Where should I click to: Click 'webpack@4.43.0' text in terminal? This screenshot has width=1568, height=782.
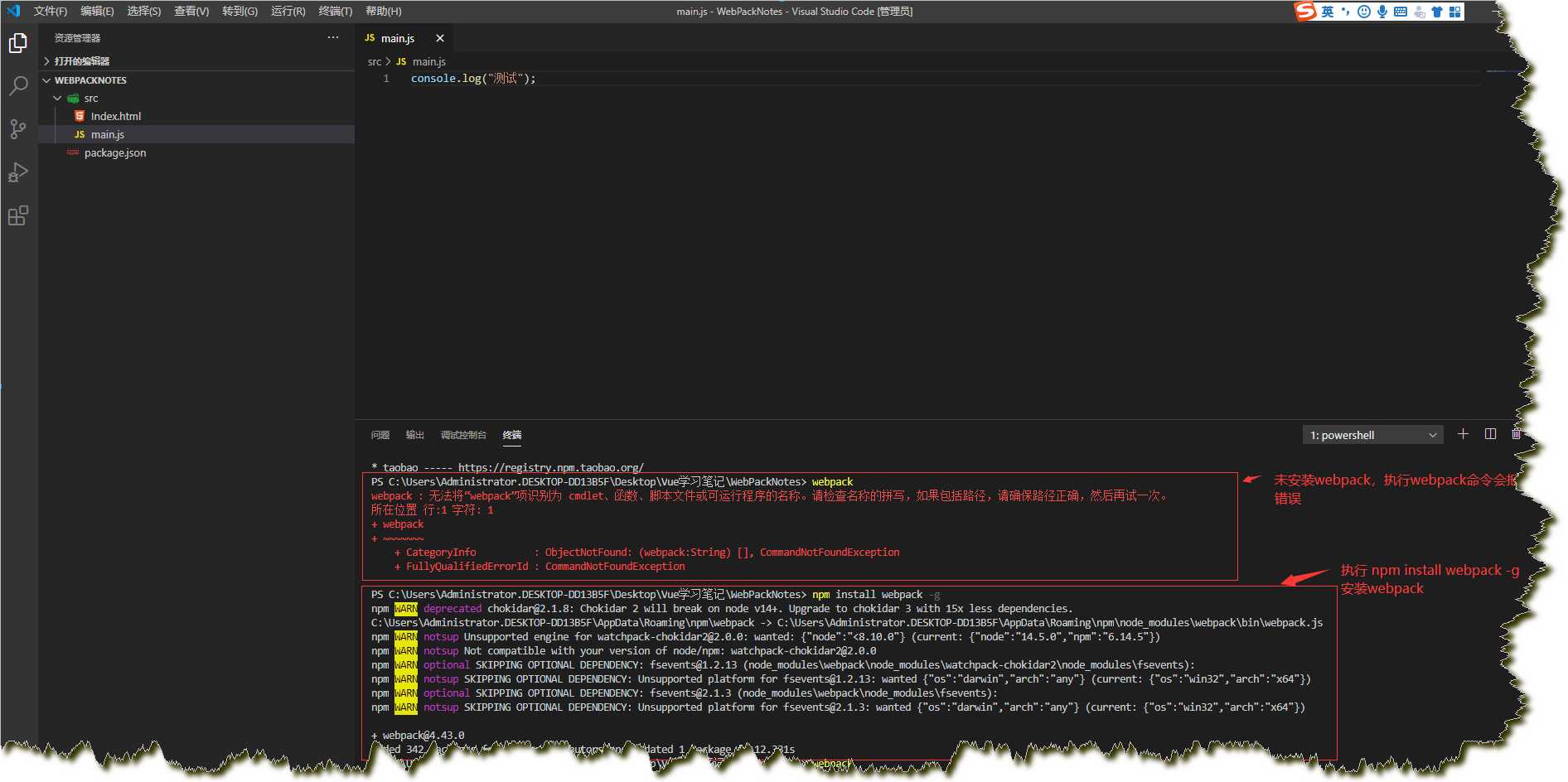click(x=423, y=735)
